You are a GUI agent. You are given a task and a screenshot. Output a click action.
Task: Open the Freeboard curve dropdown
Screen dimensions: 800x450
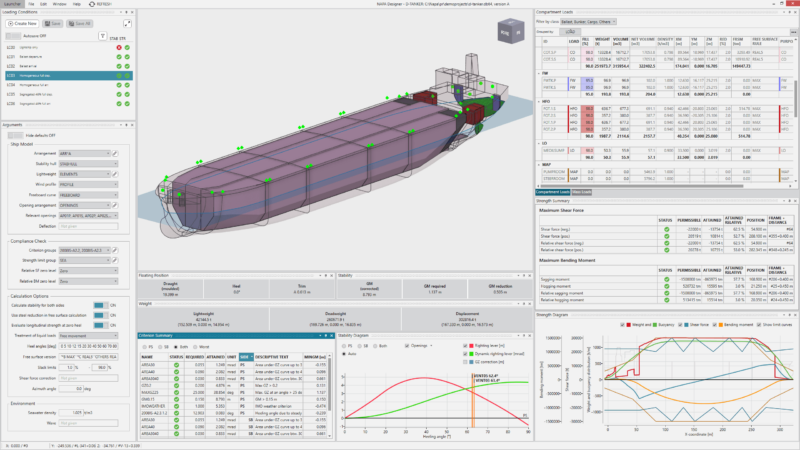tap(88, 195)
